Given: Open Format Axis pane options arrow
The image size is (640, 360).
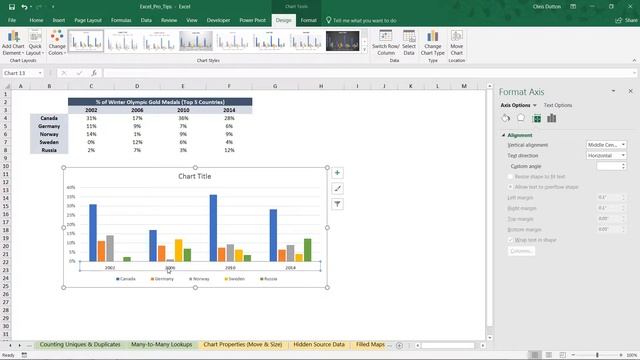Looking at the screenshot, I should pos(613,91).
